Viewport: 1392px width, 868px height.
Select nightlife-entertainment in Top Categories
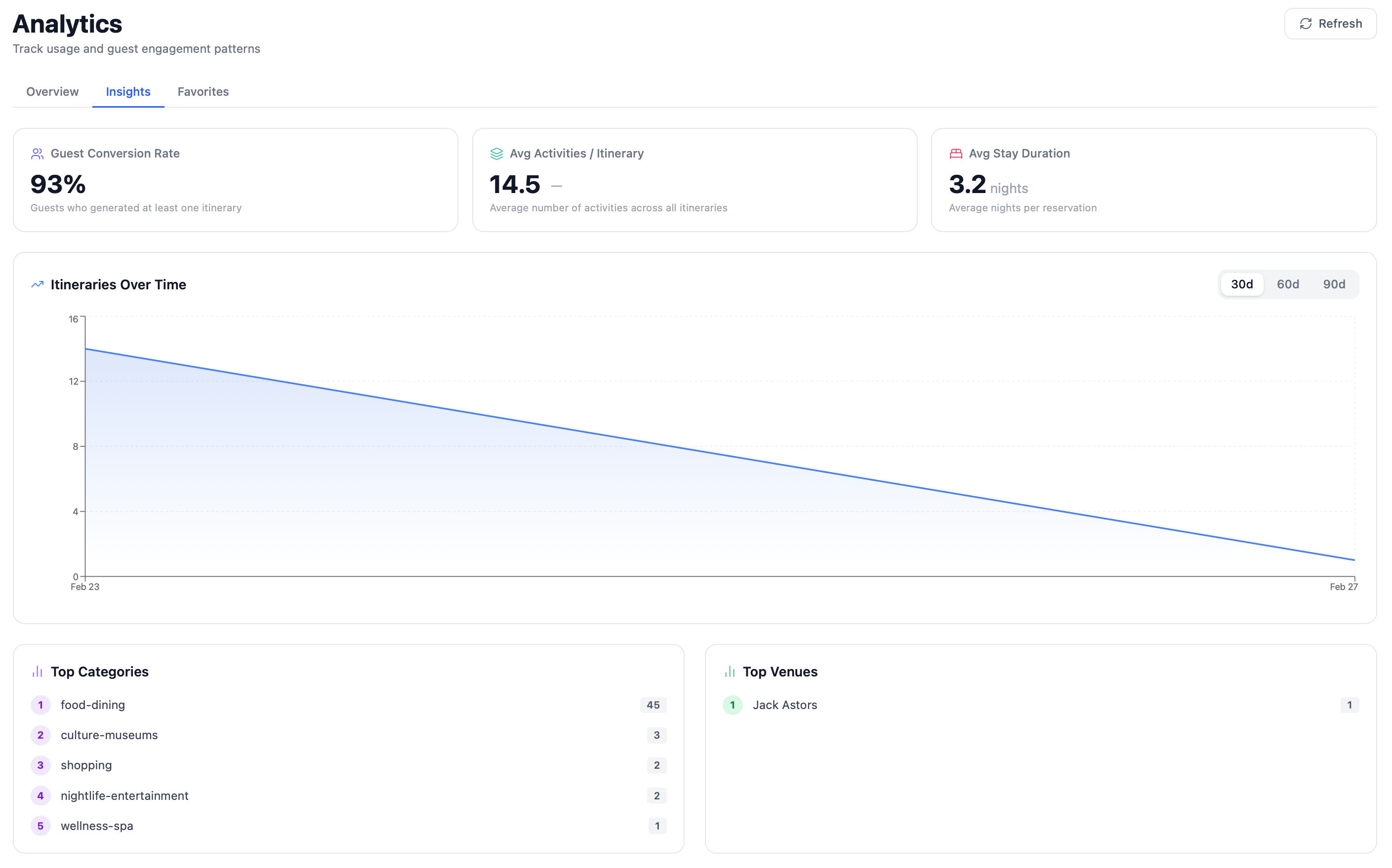124,796
